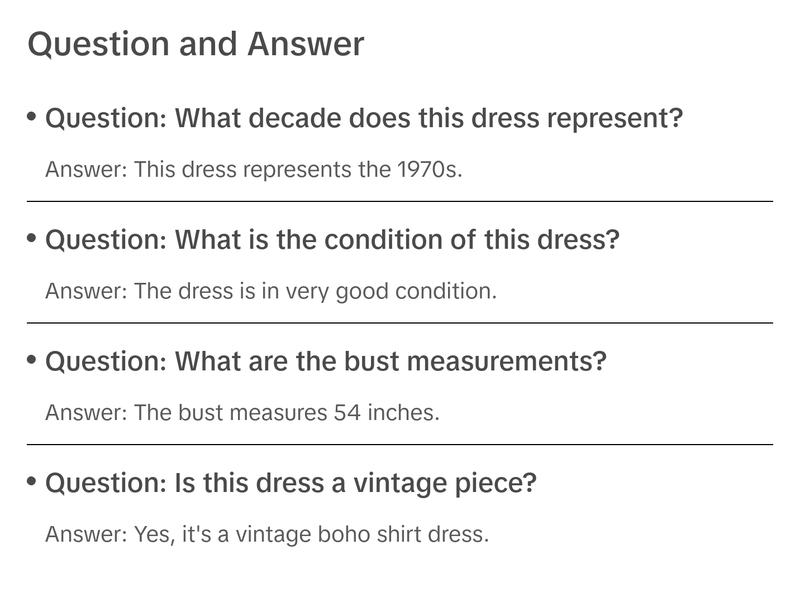Click the bullet before the condition question
This screenshot has height=598, width=800.
(x=32, y=238)
